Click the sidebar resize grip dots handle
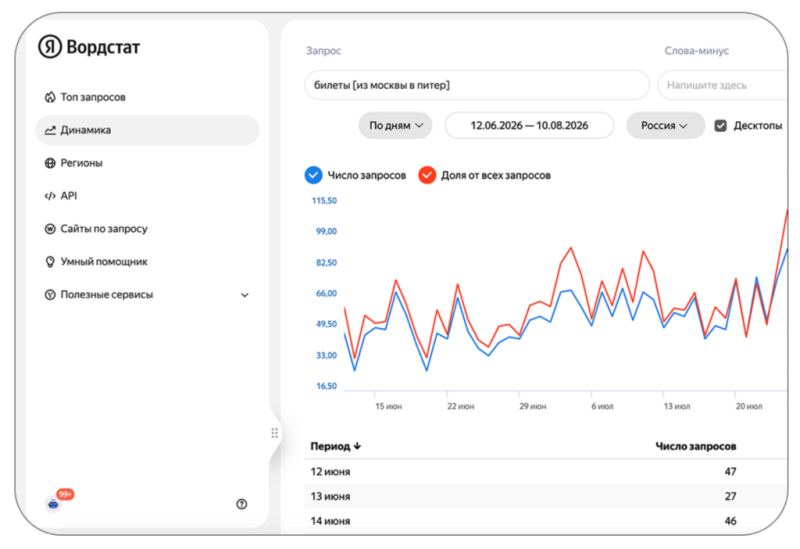The image size is (800, 549). click(274, 433)
